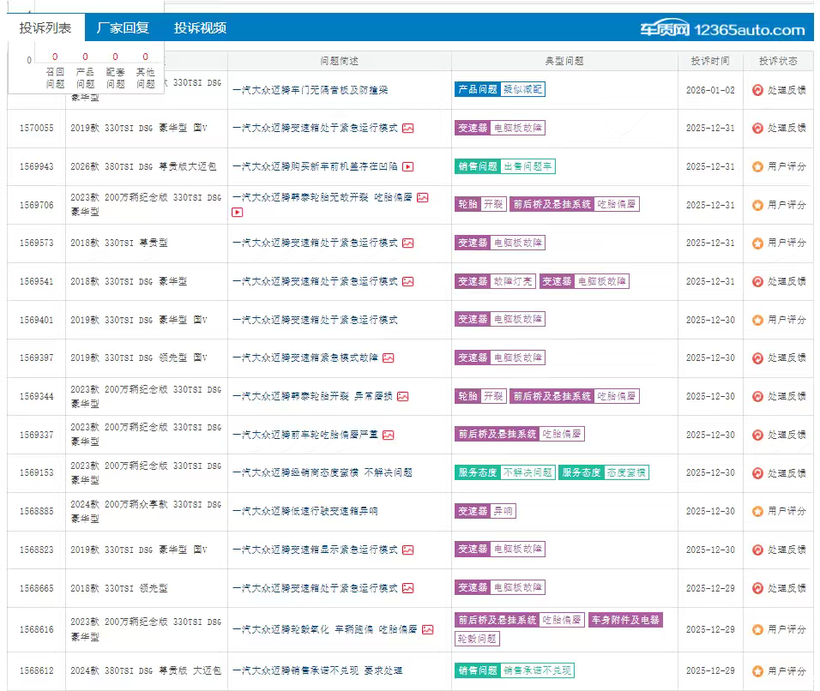
Task: Click the 投诉时间 column header
Action: (709, 61)
